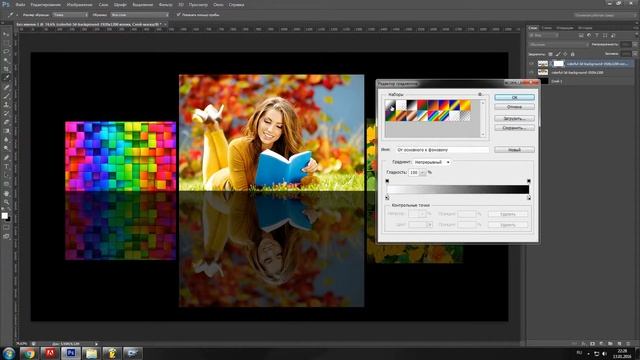
Task: Open gradient type dropdown in editor
Action: 432,162
